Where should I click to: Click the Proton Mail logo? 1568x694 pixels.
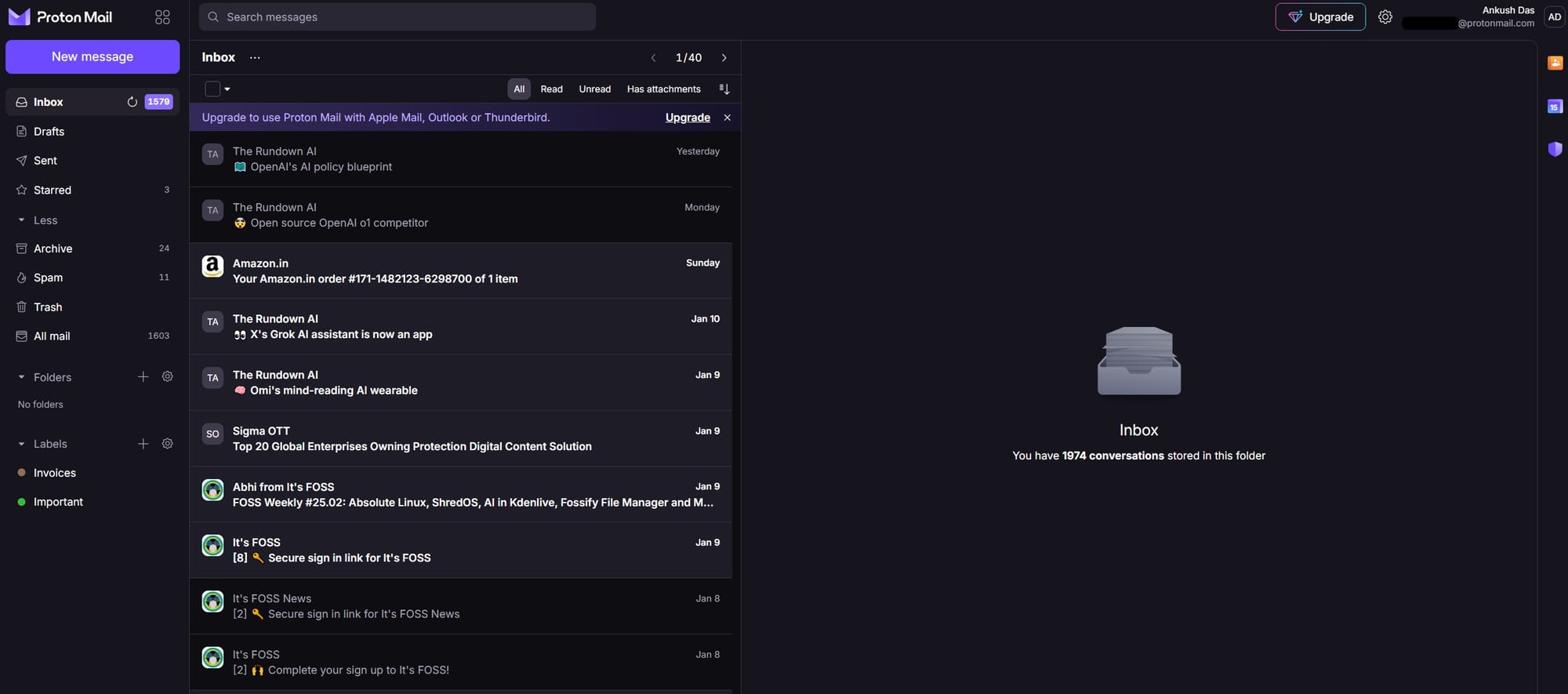tap(60, 16)
